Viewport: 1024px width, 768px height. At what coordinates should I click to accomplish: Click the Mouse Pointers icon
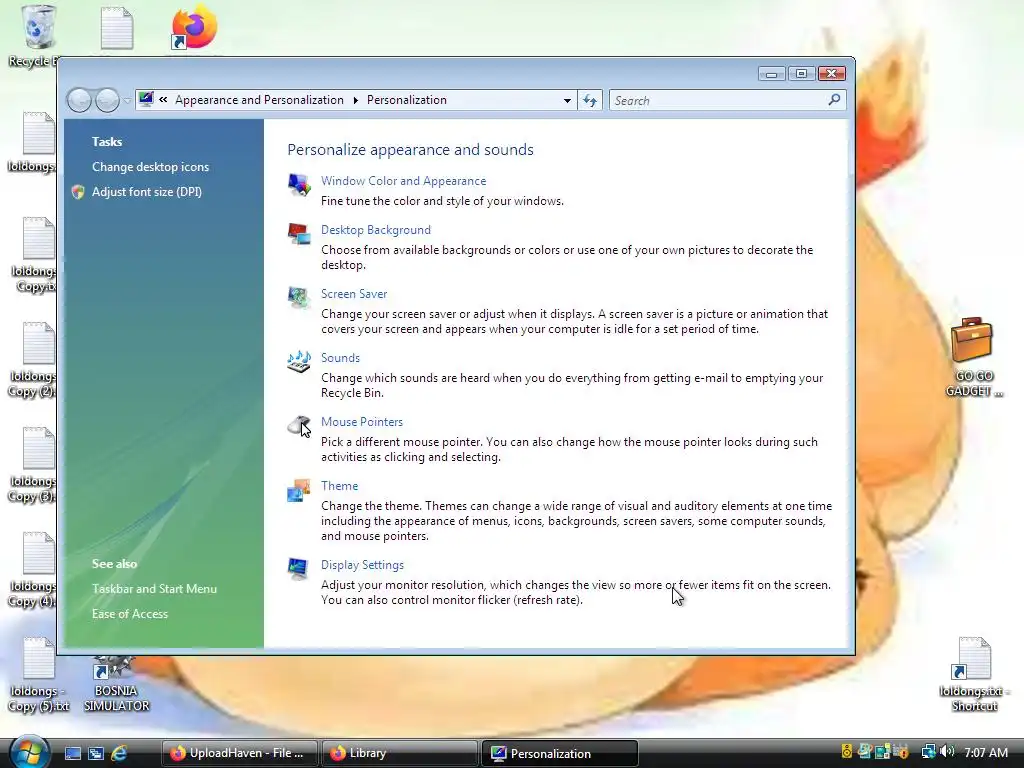pos(299,426)
